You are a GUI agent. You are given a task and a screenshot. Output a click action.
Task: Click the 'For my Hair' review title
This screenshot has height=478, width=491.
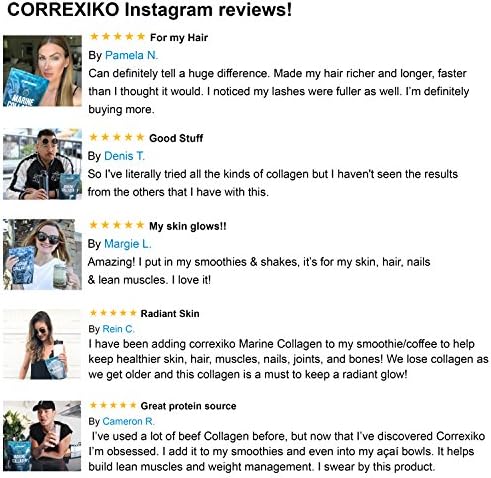click(x=179, y=38)
